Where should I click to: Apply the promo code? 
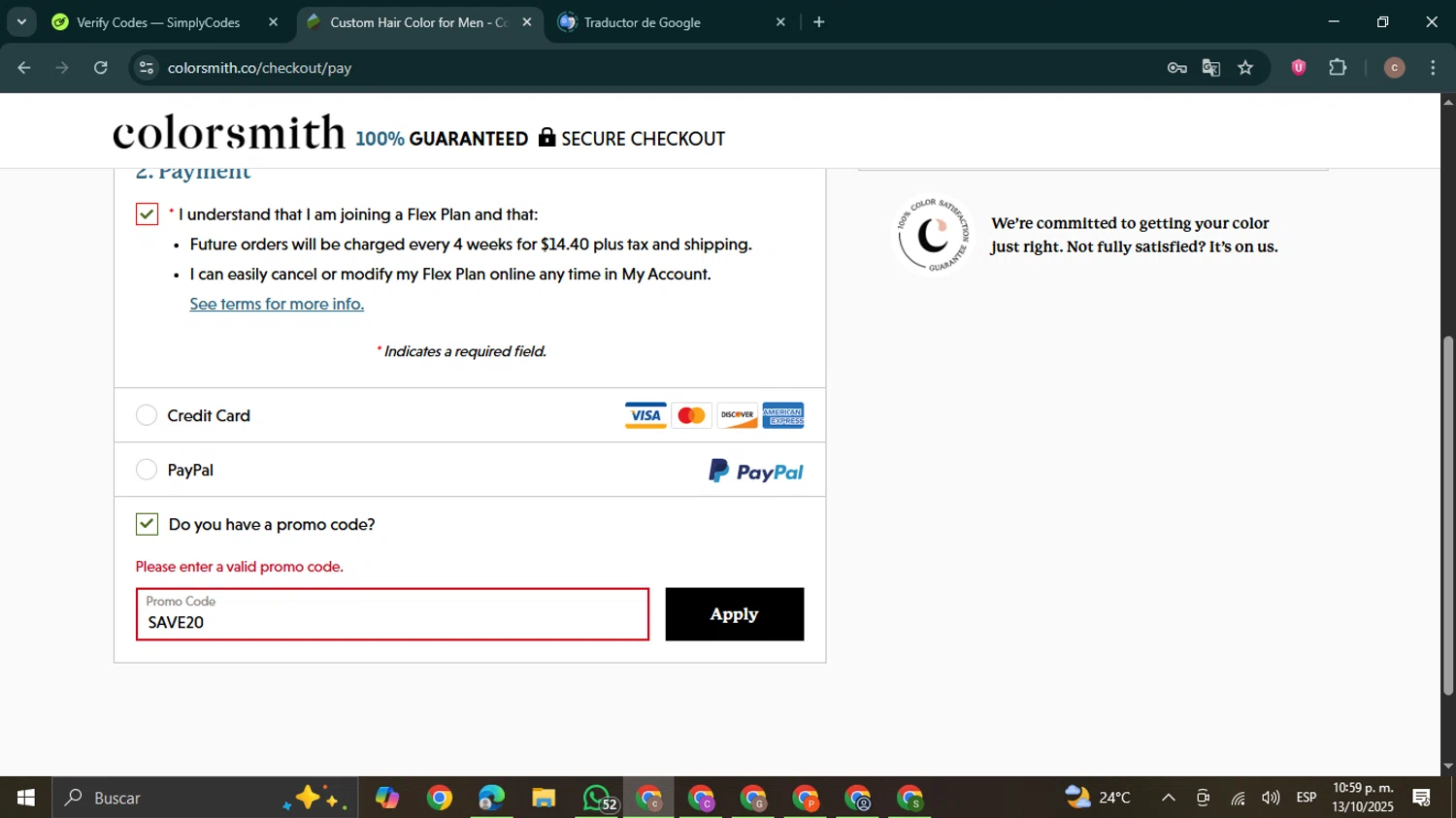pos(735,614)
